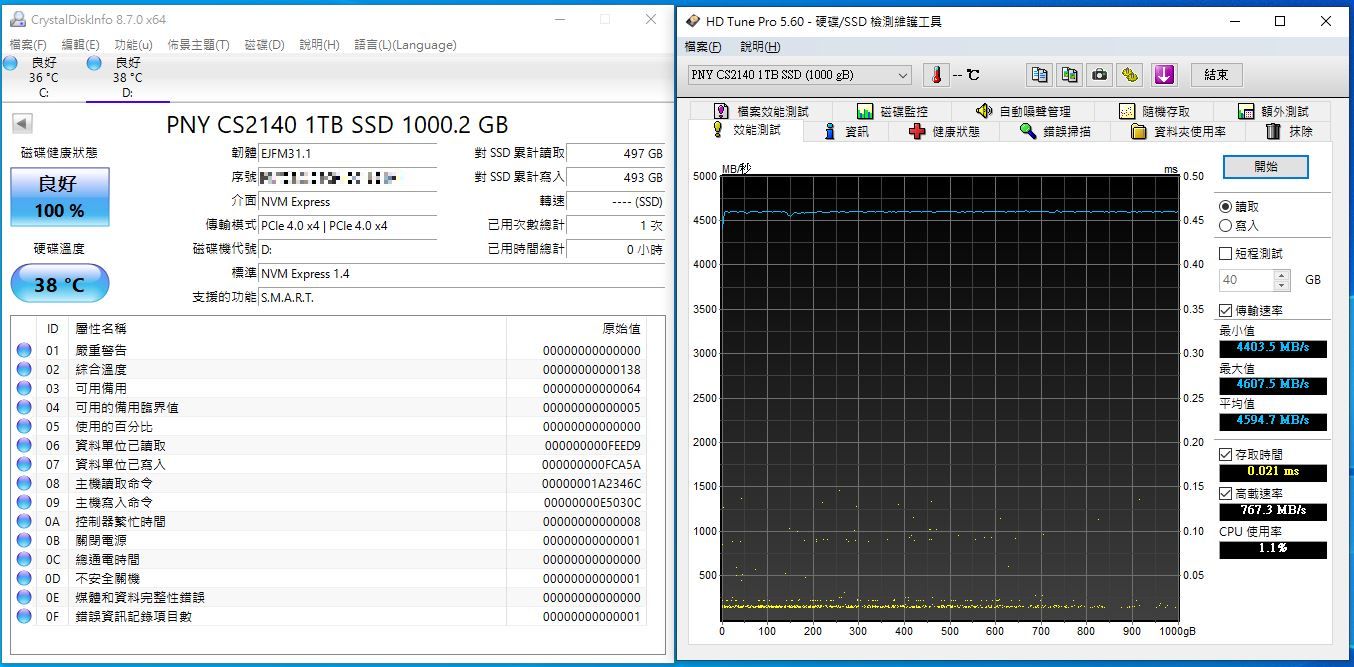Open 語言(L)(Language) menu
Image resolution: width=1354 pixels, height=667 pixels.
coord(405,45)
